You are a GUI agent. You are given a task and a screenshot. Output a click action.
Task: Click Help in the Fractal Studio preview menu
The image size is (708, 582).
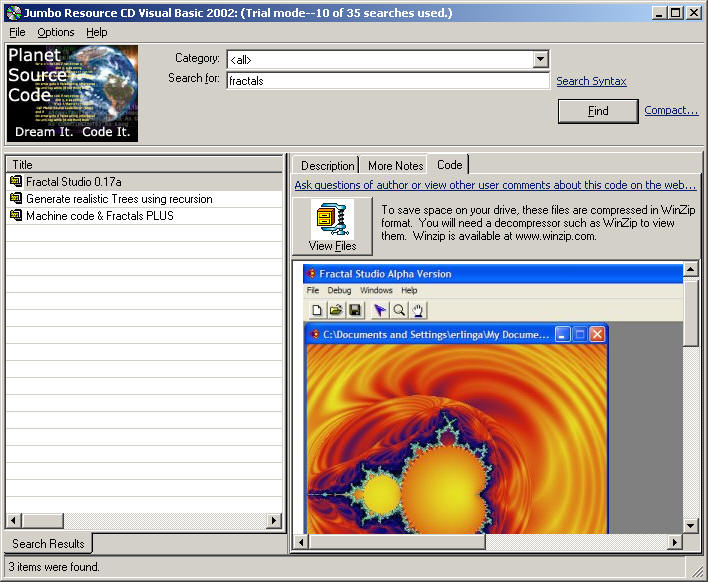409,290
